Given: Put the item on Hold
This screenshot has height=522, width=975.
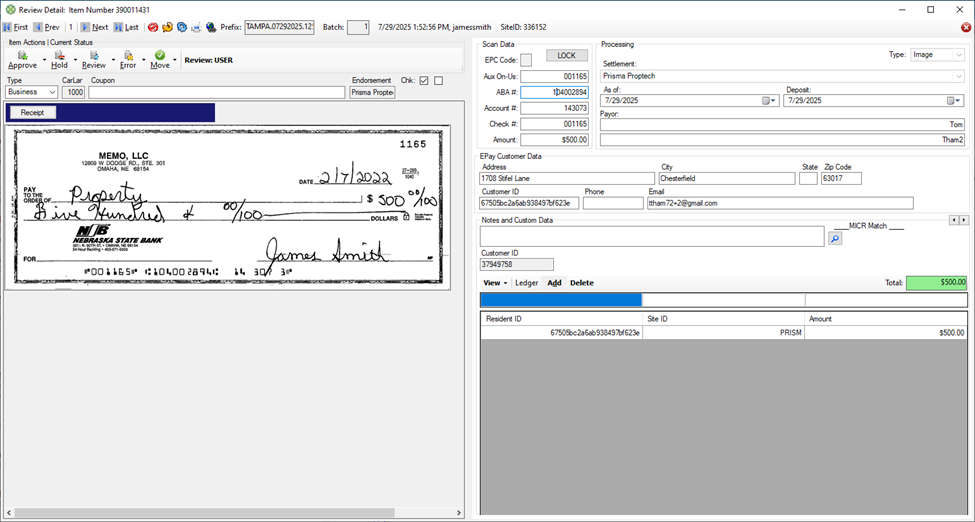Looking at the screenshot, I should [59, 57].
